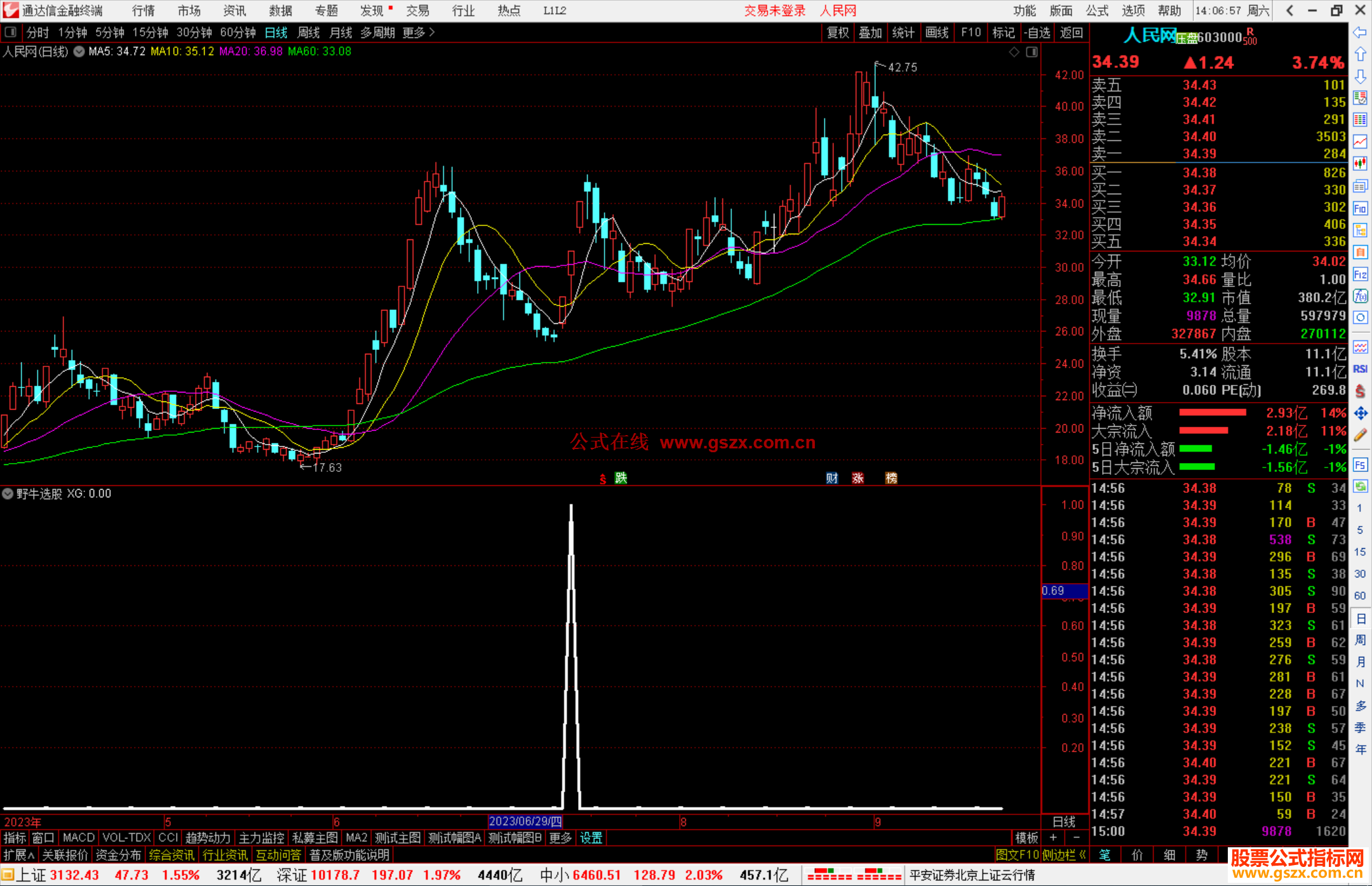The height and width of the screenshot is (886, 1372).
Task: Click the RSI indicator sidebar icon
Action: pyautogui.click(x=1359, y=369)
